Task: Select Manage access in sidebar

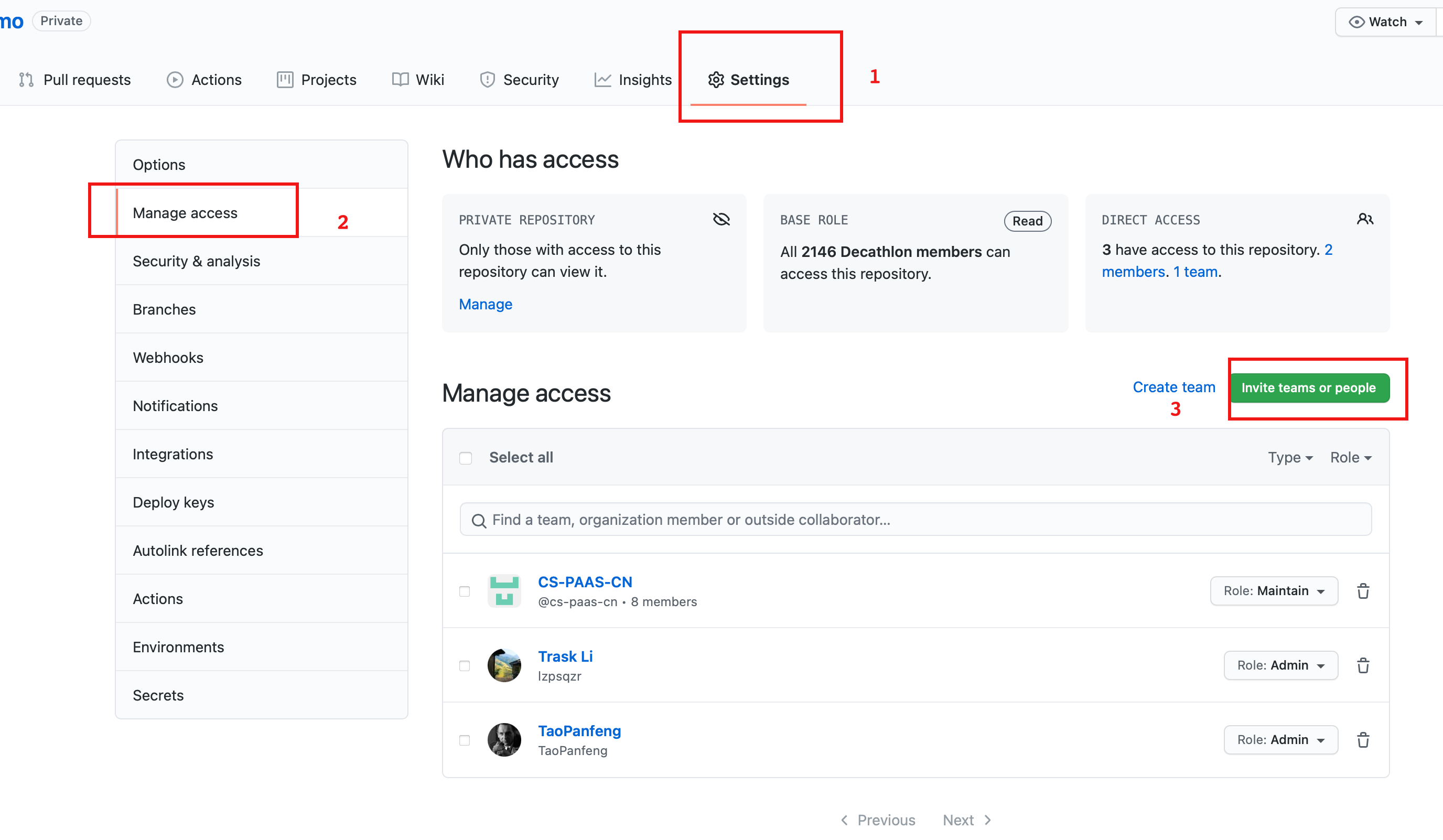Action: coord(262,213)
